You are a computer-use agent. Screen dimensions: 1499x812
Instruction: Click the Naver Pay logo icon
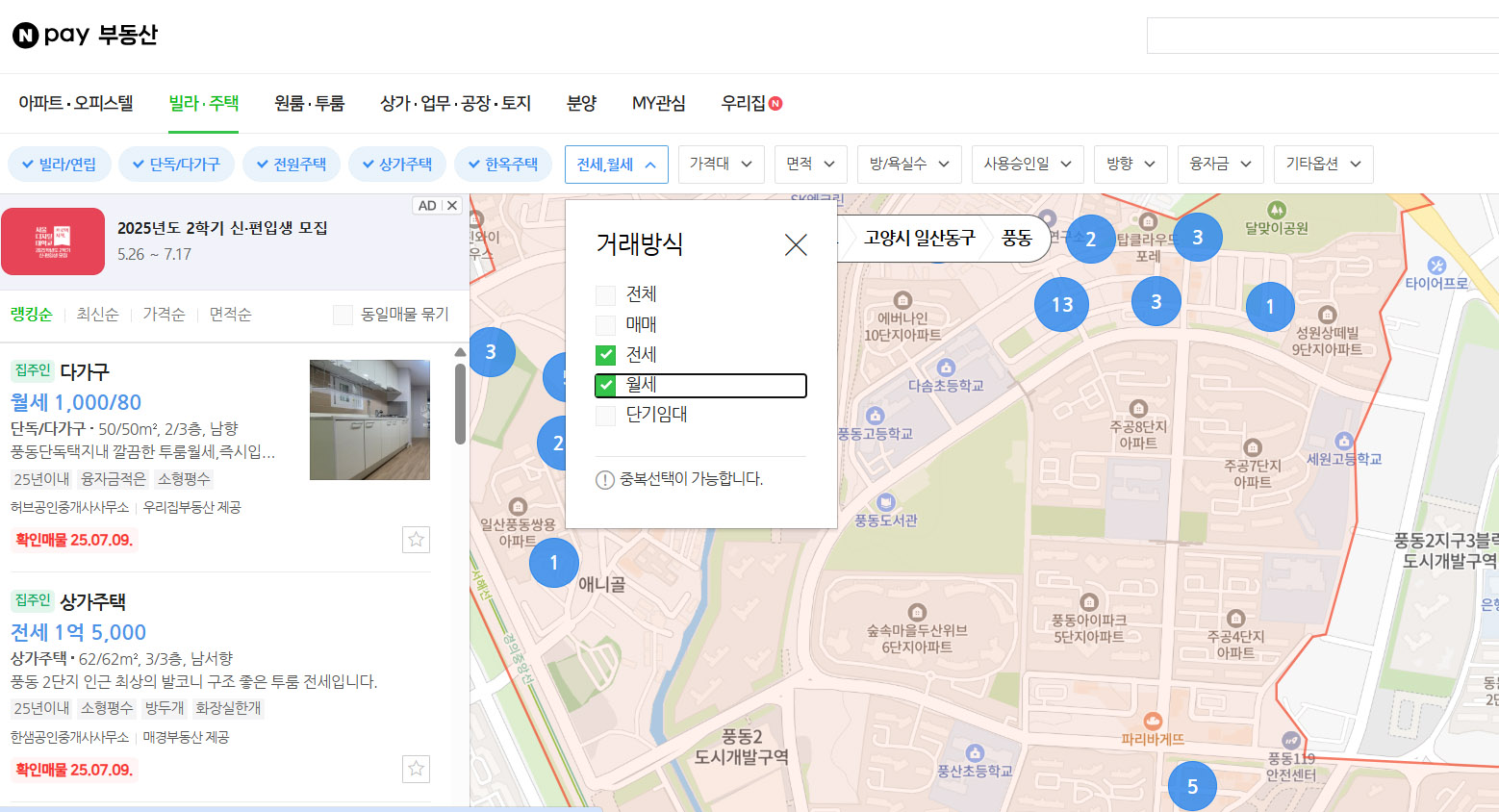coord(25,36)
